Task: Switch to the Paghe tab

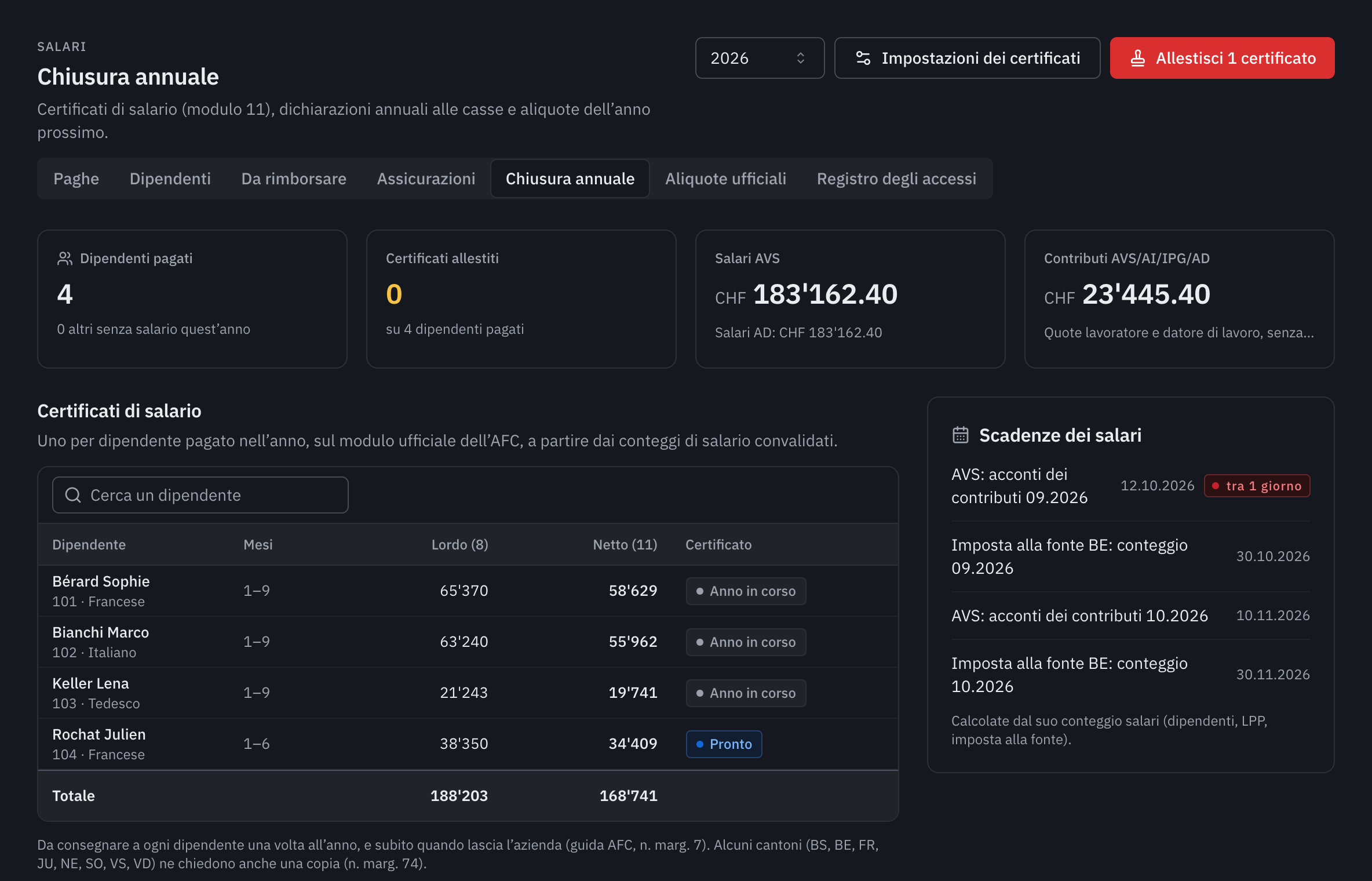Action: click(76, 179)
